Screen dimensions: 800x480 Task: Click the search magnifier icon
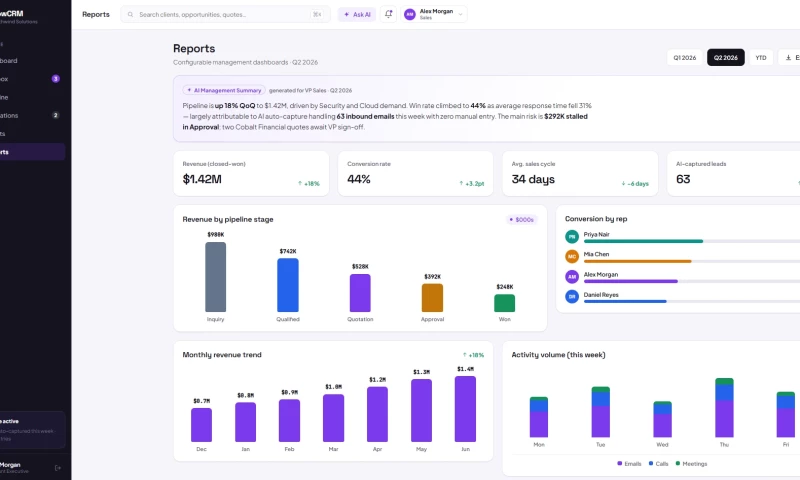131,14
